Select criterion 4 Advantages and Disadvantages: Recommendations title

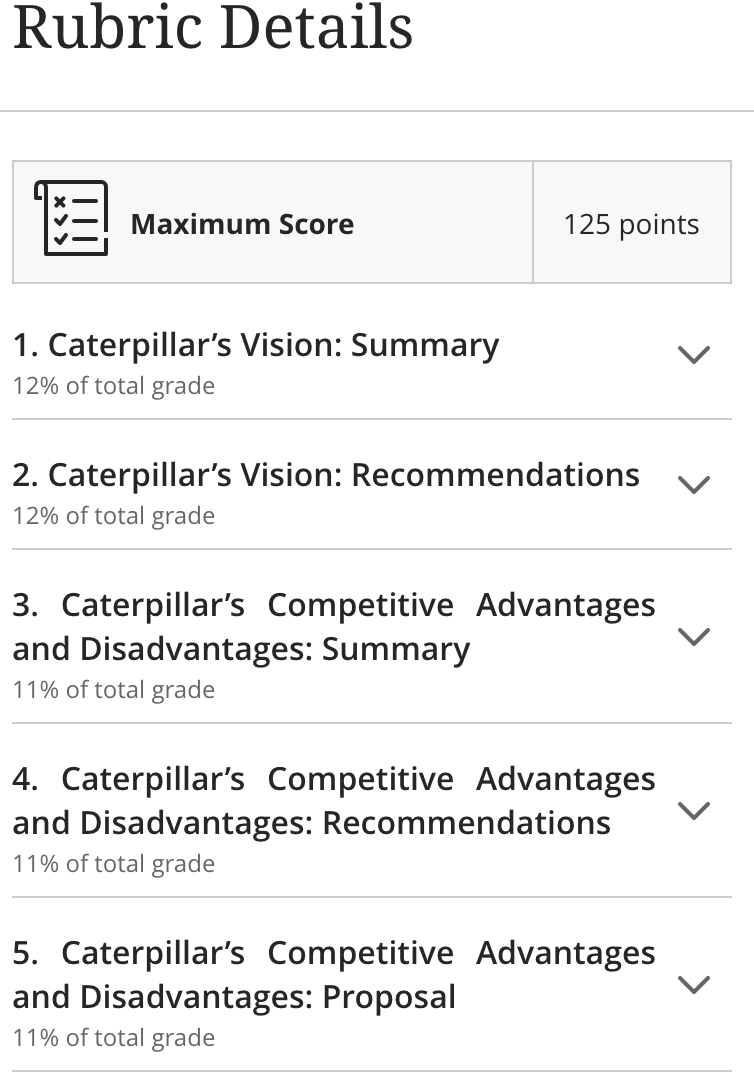(334, 801)
